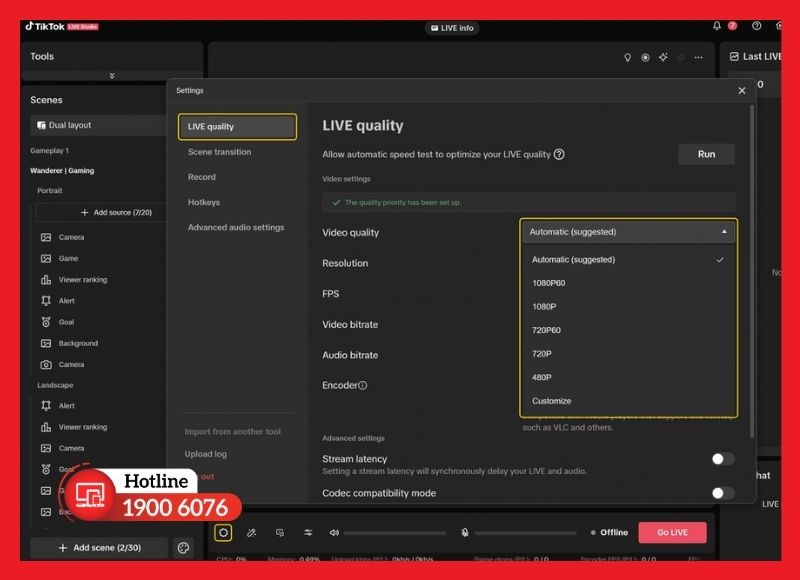The width and height of the screenshot is (800, 580).
Task: Select the Record settings tab
Action: click(x=202, y=177)
